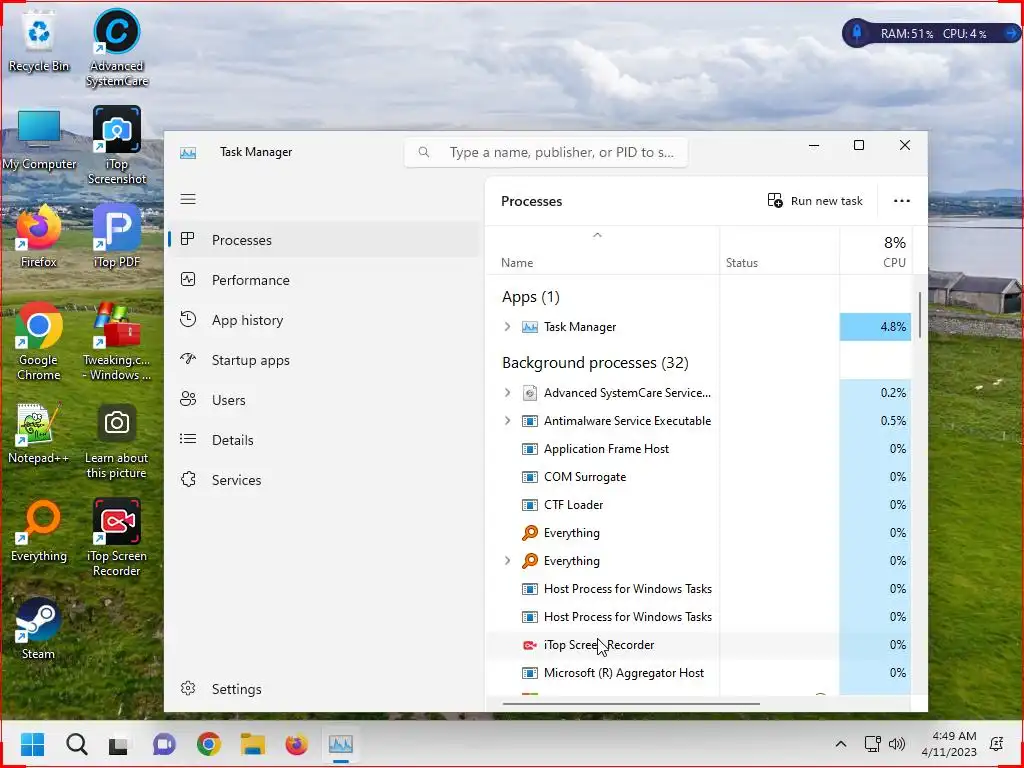This screenshot has width=1024, height=768.
Task: Click the RAM/CPU performance monitor widget
Action: pyautogui.click(x=931, y=33)
